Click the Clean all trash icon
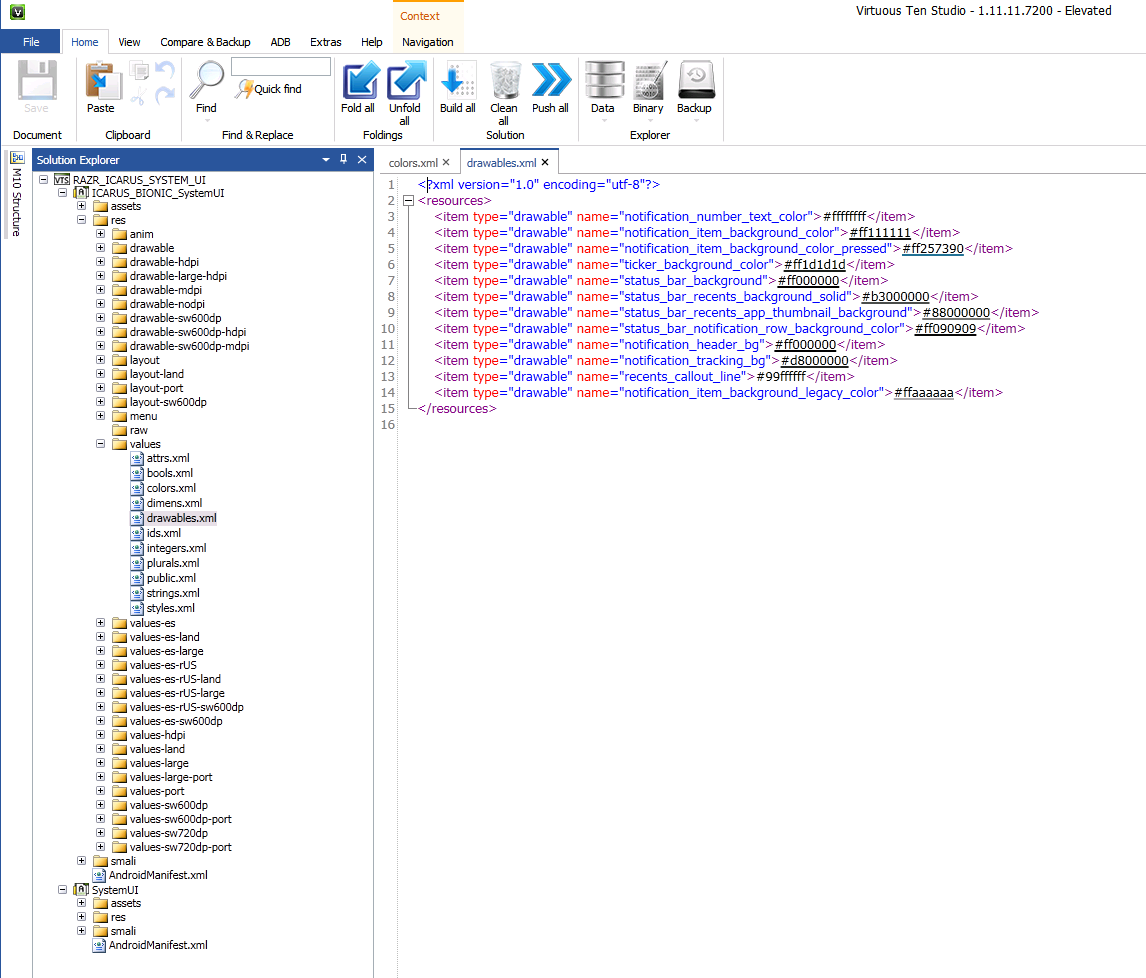 (x=504, y=82)
